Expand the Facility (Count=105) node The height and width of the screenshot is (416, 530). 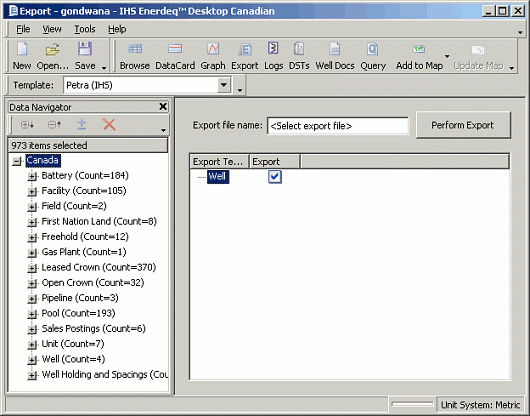click(32, 192)
